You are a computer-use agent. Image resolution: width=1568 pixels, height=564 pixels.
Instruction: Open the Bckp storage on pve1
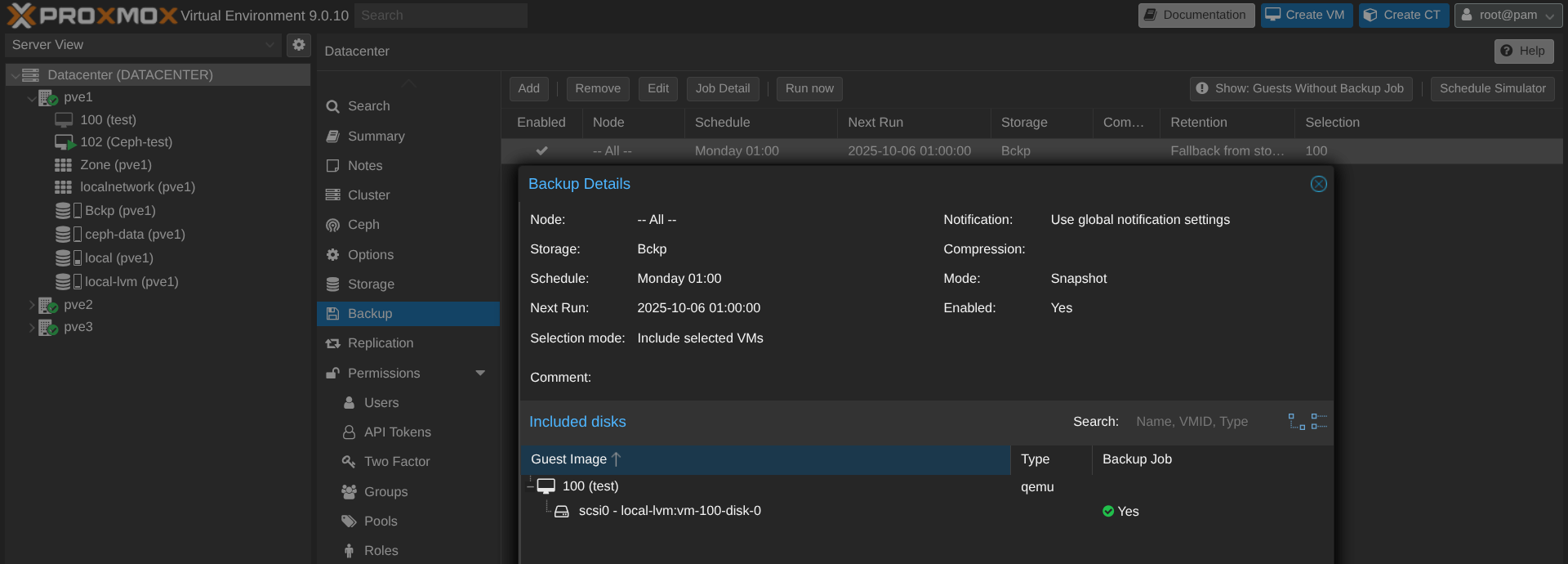120,211
